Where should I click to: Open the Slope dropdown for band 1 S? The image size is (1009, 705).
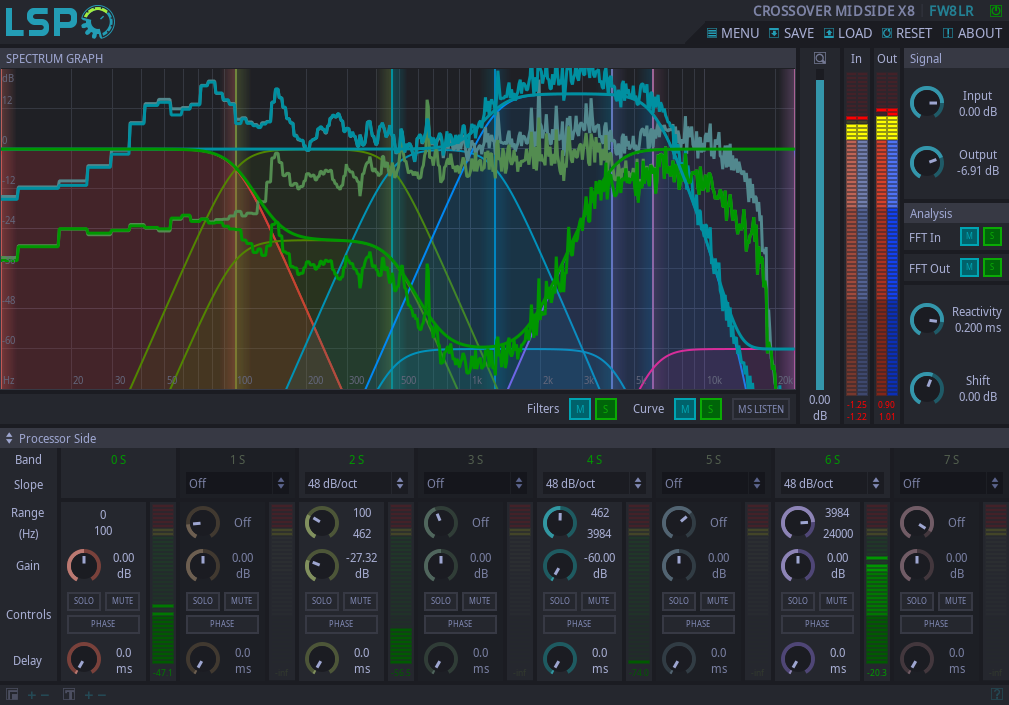coord(237,483)
